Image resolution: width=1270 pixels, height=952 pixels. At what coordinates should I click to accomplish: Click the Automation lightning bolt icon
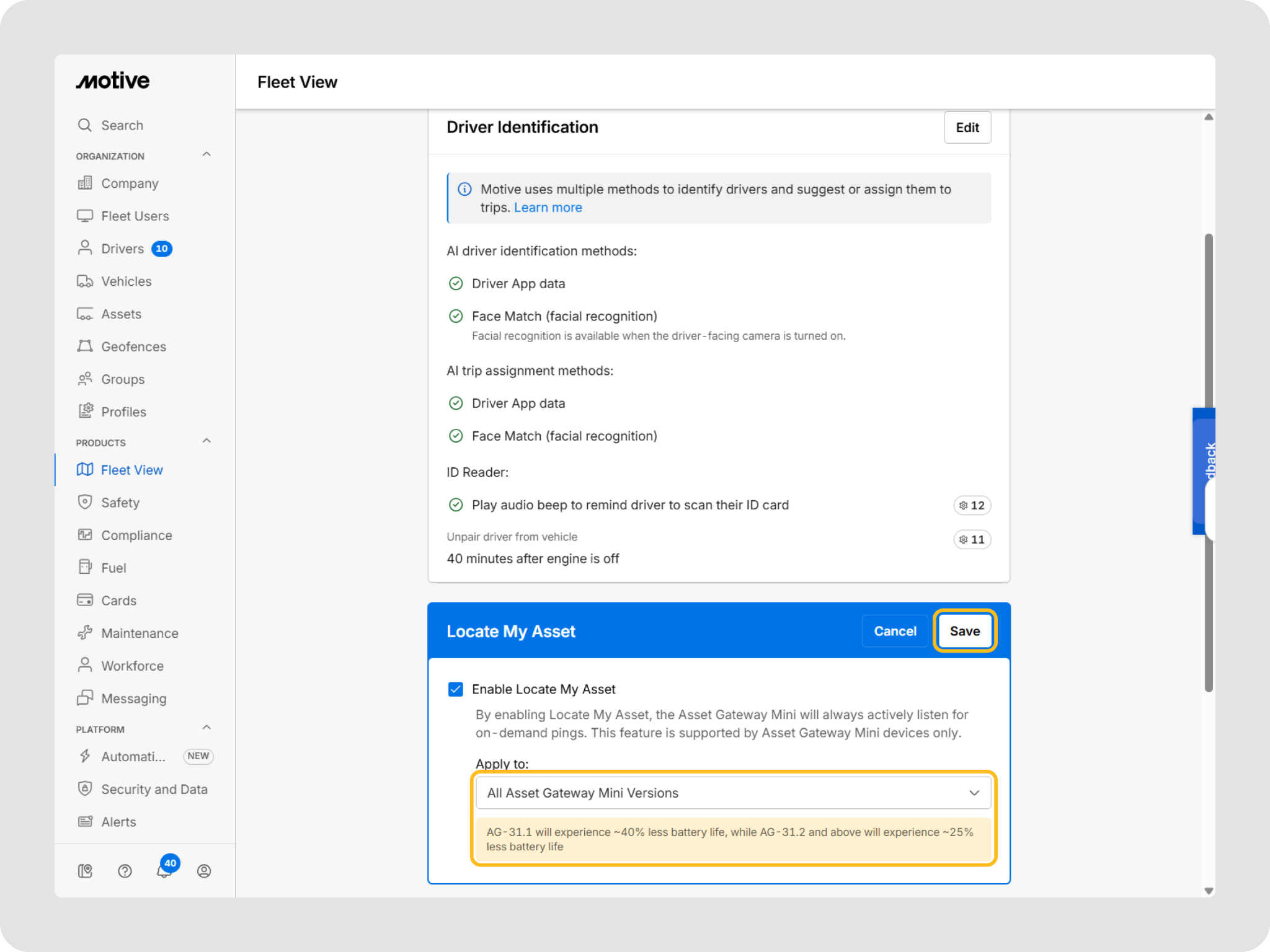85,756
